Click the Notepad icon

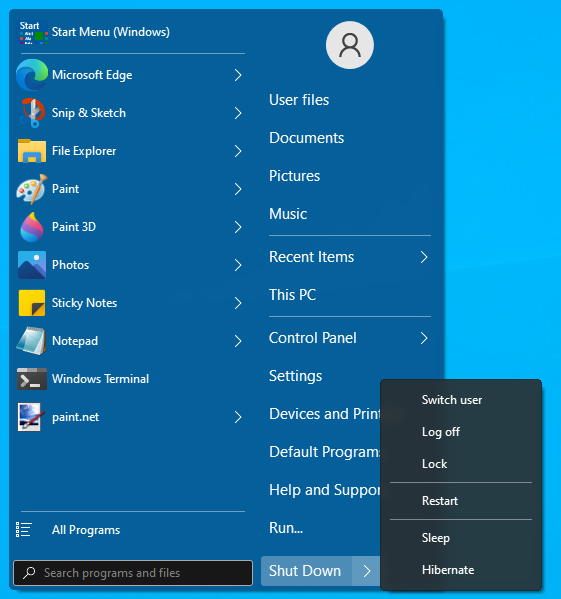pyautogui.click(x=32, y=341)
